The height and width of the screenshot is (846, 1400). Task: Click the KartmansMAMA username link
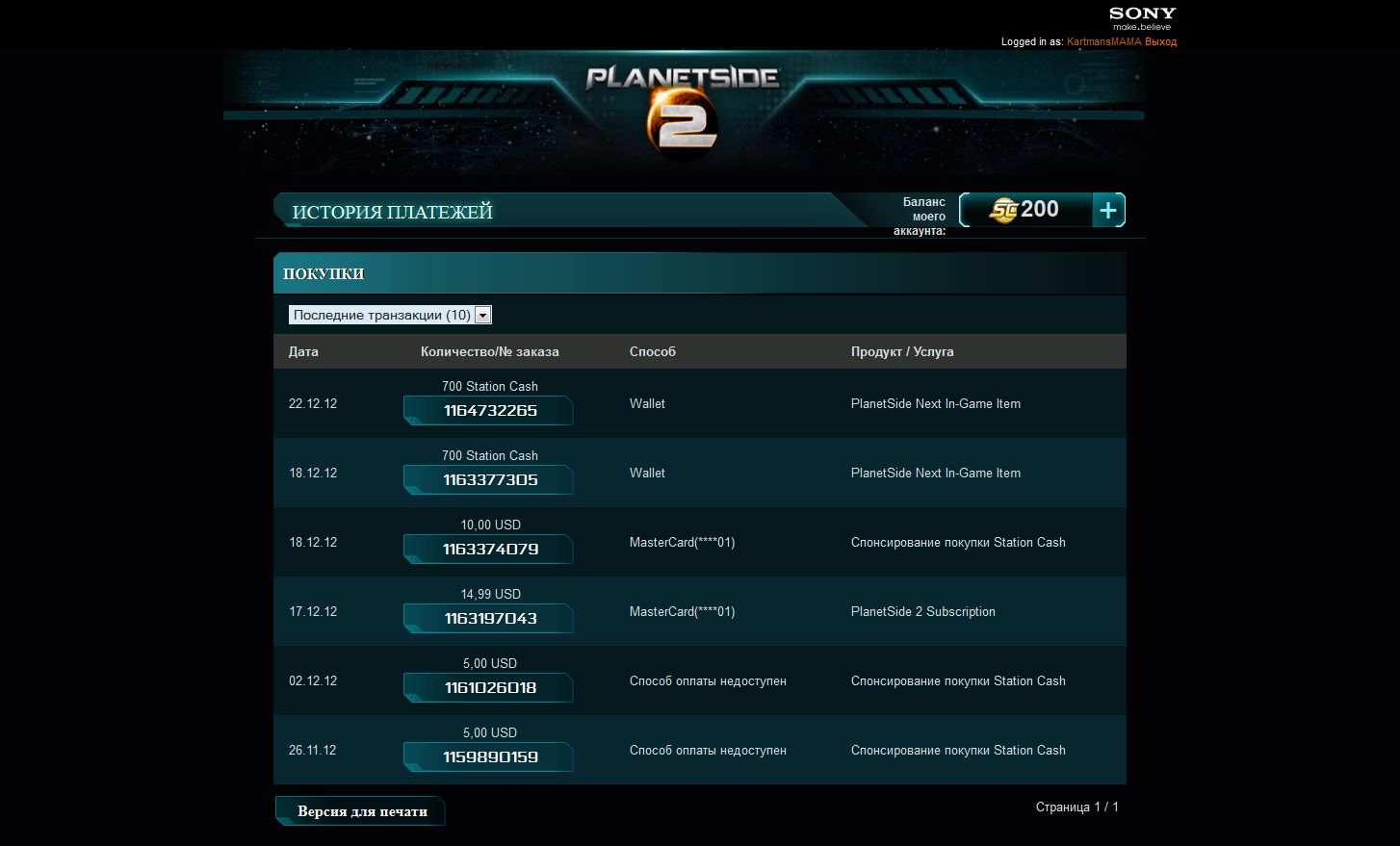coord(1103,42)
